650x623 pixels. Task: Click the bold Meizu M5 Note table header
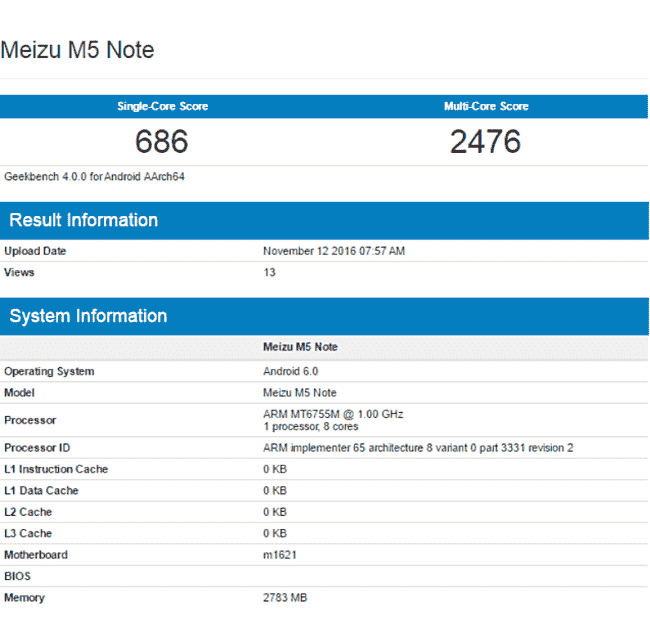click(301, 347)
